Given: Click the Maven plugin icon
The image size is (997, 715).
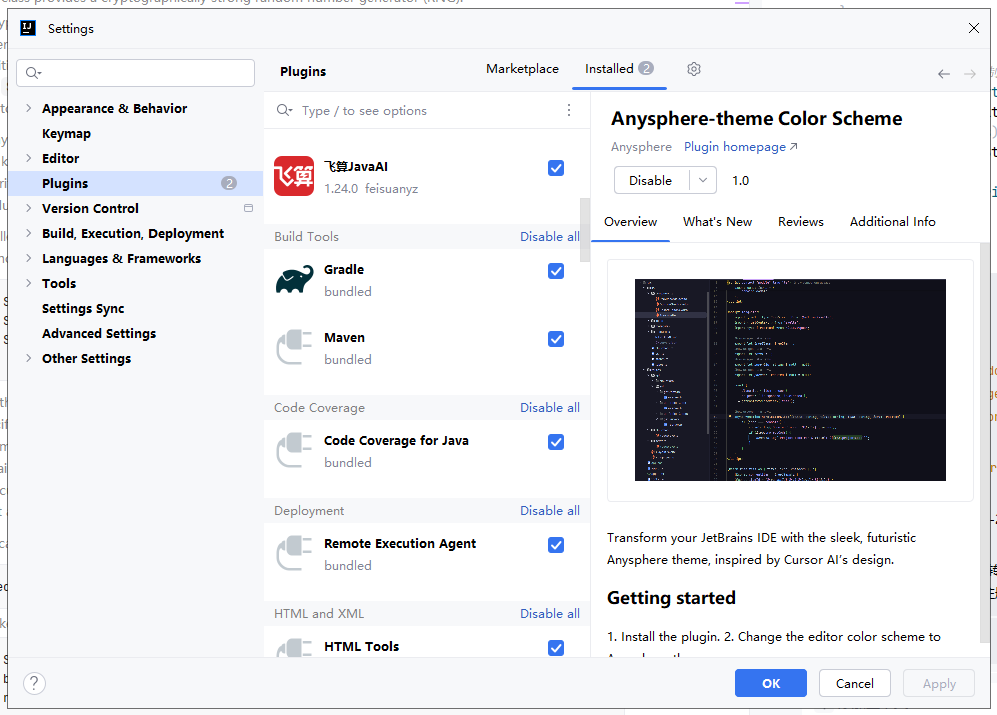Looking at the screenshot, I should click(294, 347).
